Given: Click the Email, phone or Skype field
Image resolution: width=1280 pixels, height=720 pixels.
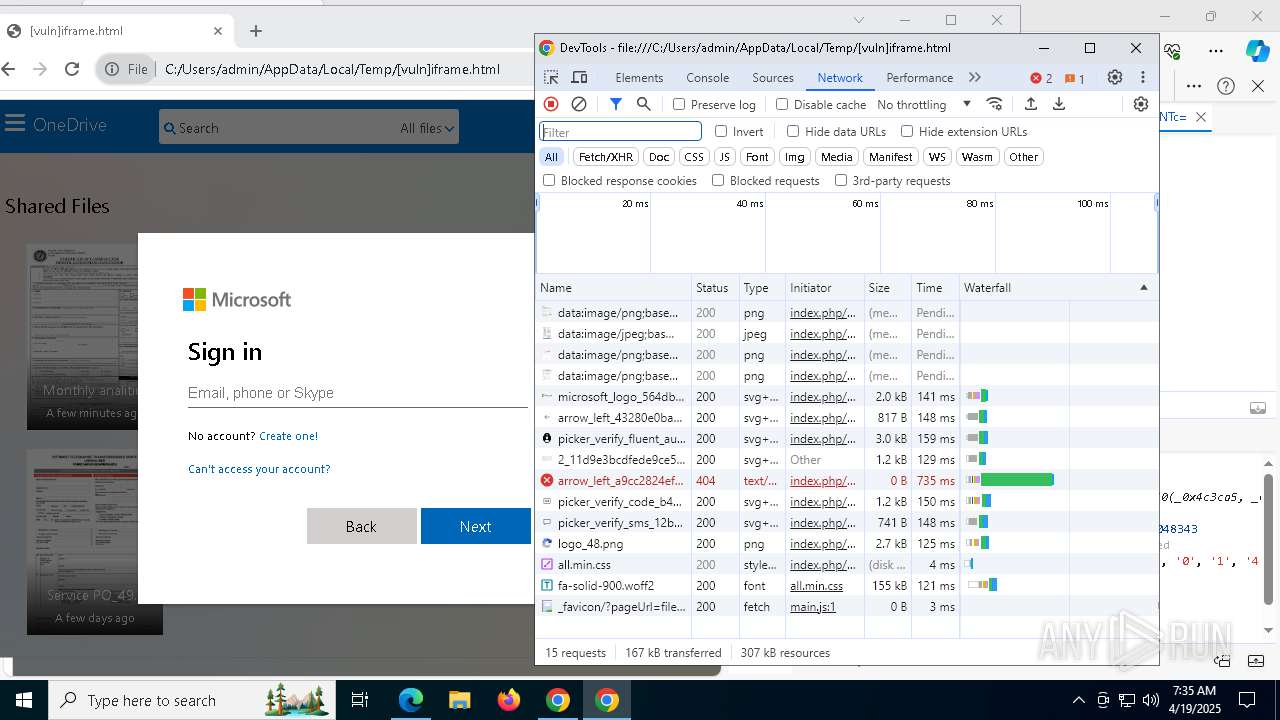Looking at the screenshot, I should click(x=357, y=393).
